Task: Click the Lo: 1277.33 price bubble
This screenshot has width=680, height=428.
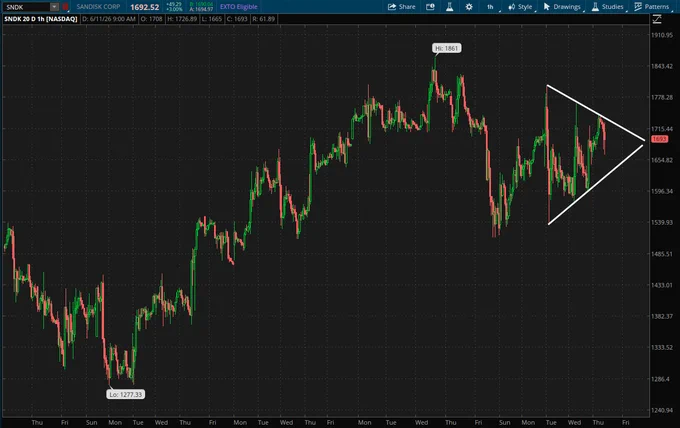Action: (x=126, y=394)
